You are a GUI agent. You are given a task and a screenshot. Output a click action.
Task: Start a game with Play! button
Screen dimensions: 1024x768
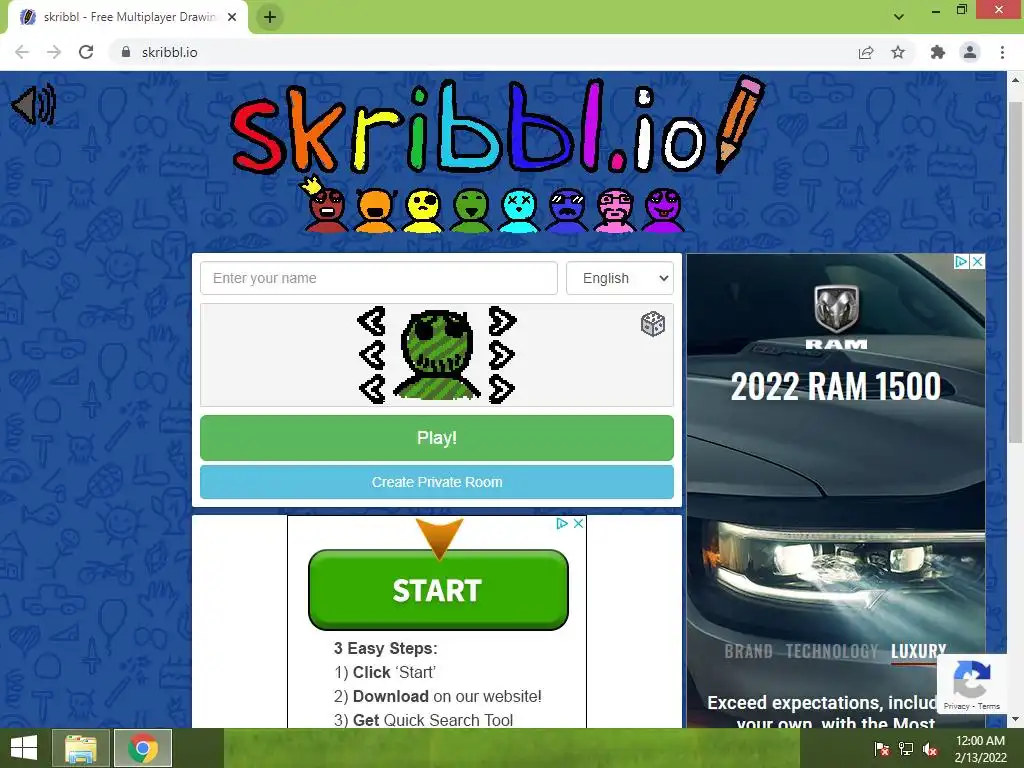coord(437,438)
